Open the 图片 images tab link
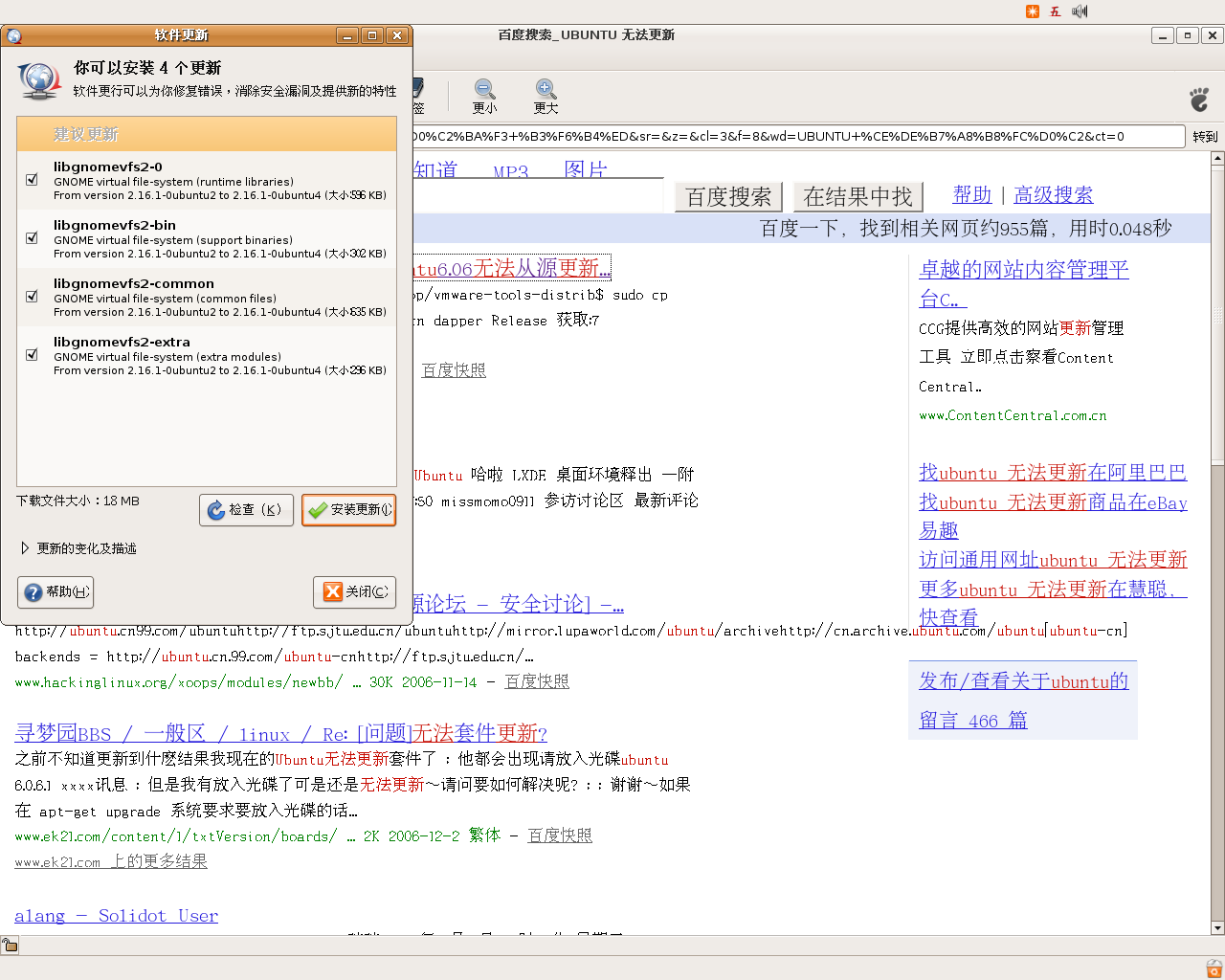Image resolution: width=1225 pixels, height=980 pixels. [586, 170]
